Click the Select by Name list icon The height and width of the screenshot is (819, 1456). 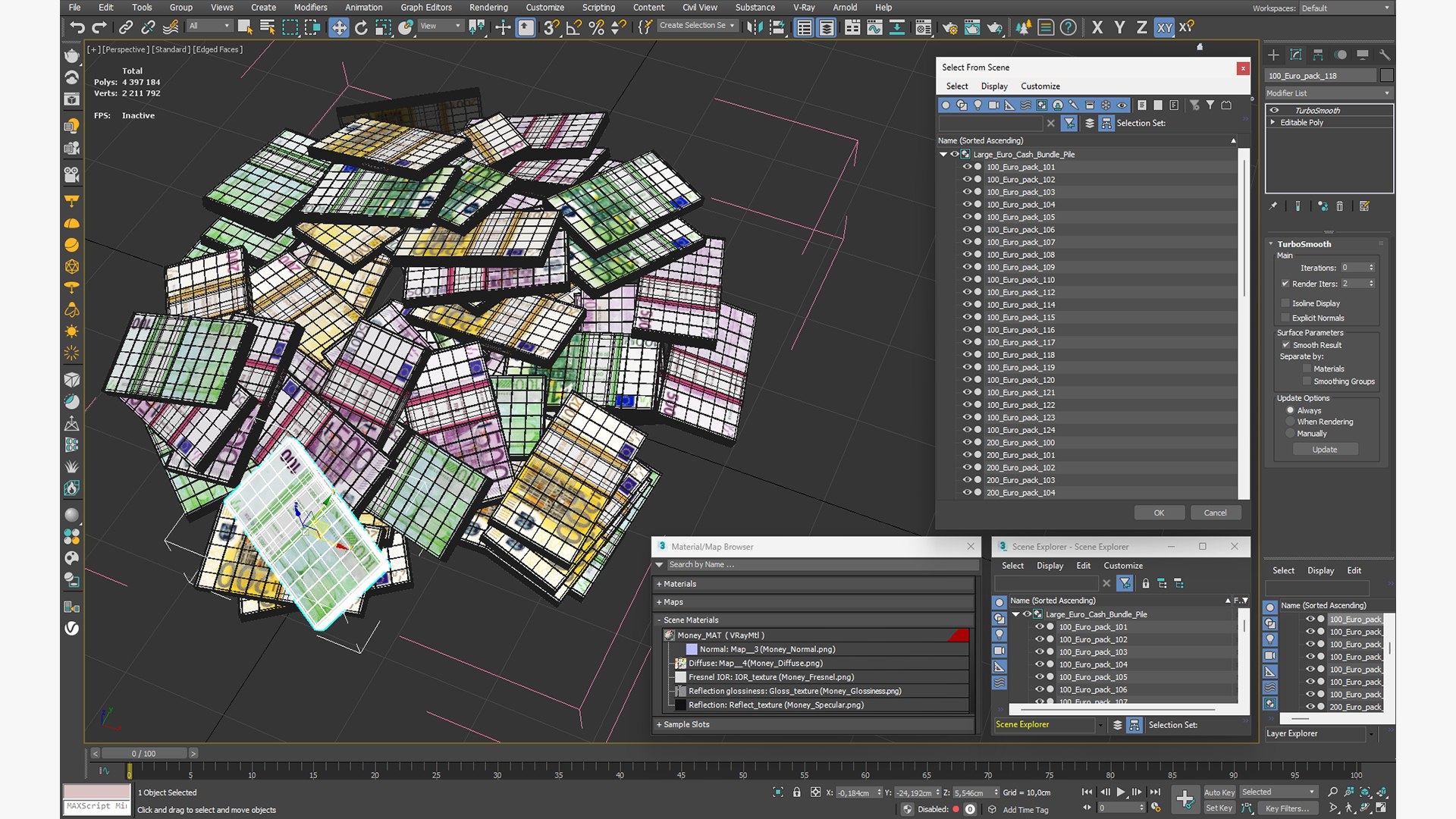coord(267,27)
